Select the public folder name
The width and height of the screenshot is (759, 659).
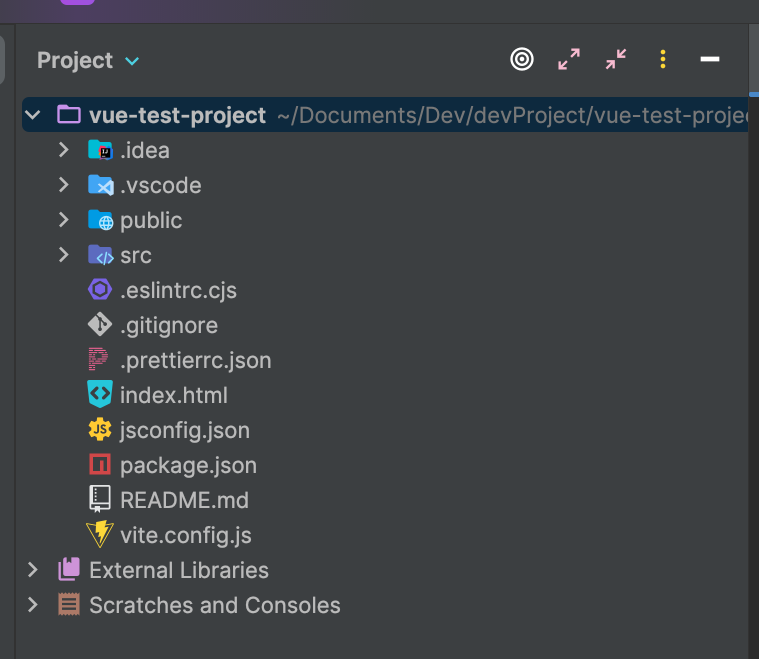point(151,221)
